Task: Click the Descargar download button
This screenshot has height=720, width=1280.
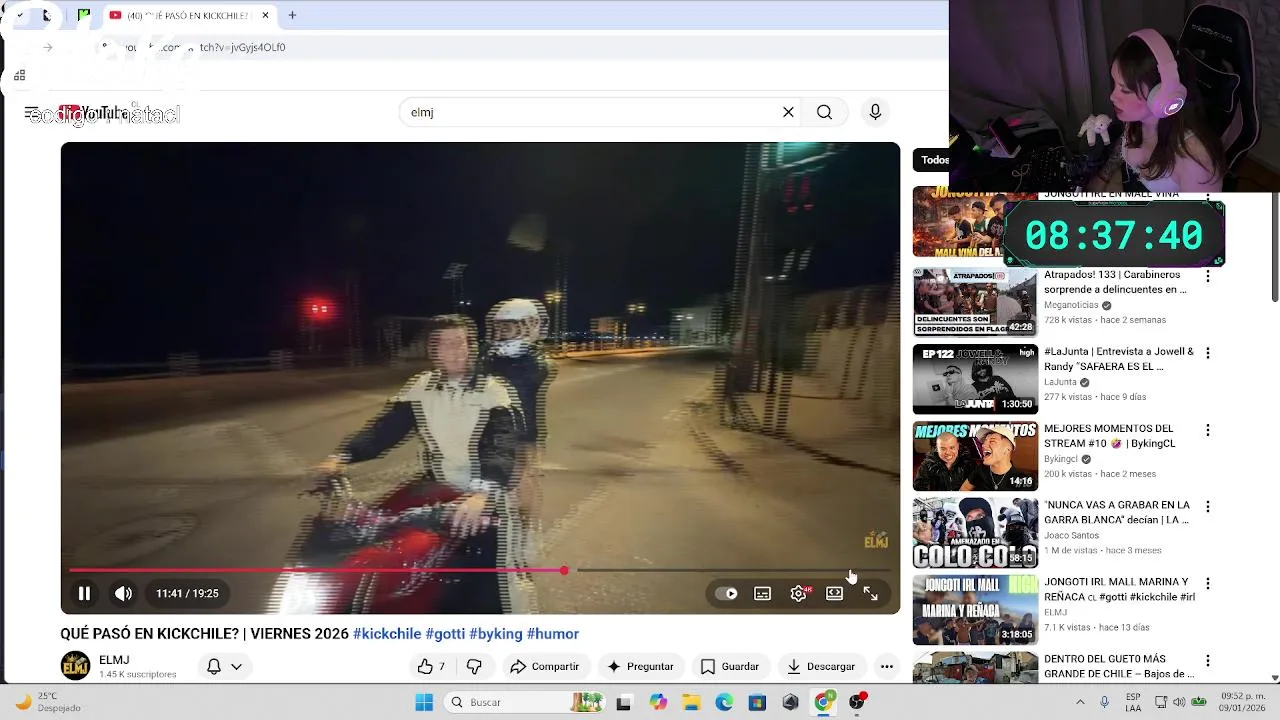Action: [820, 666]
